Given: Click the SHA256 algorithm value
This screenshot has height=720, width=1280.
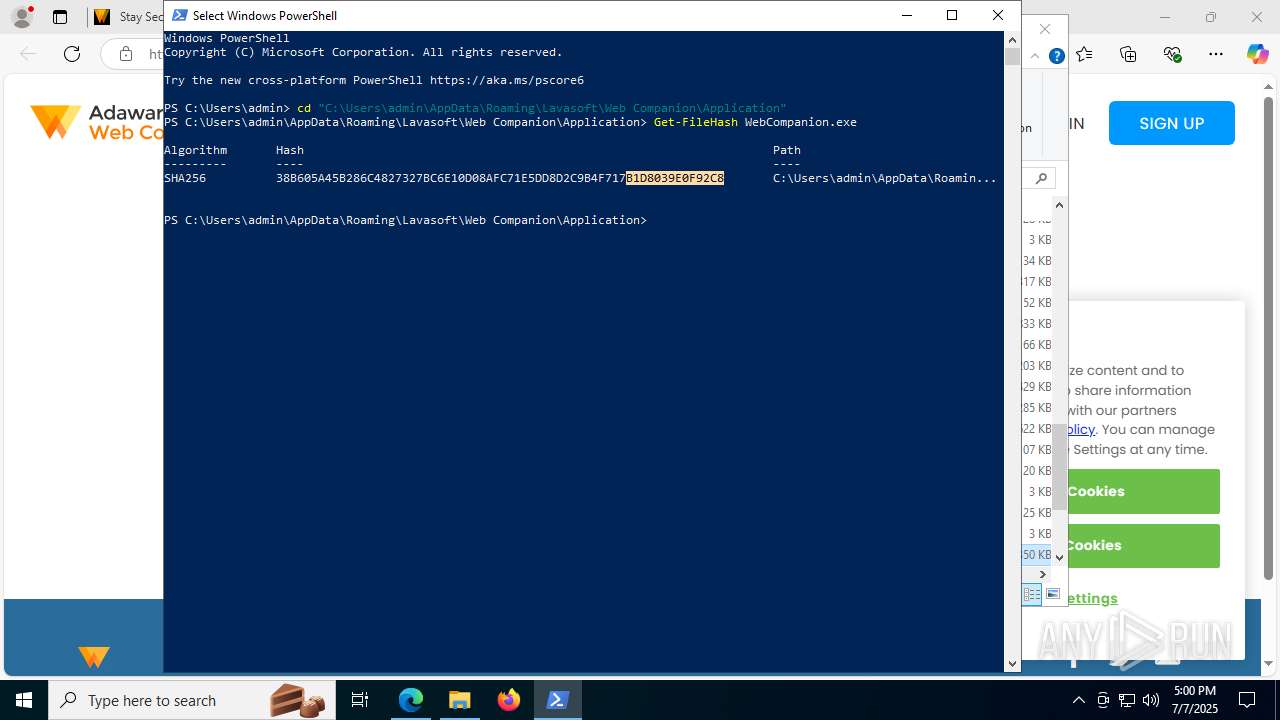Looking at the screenshot, I should click(185, 178).
